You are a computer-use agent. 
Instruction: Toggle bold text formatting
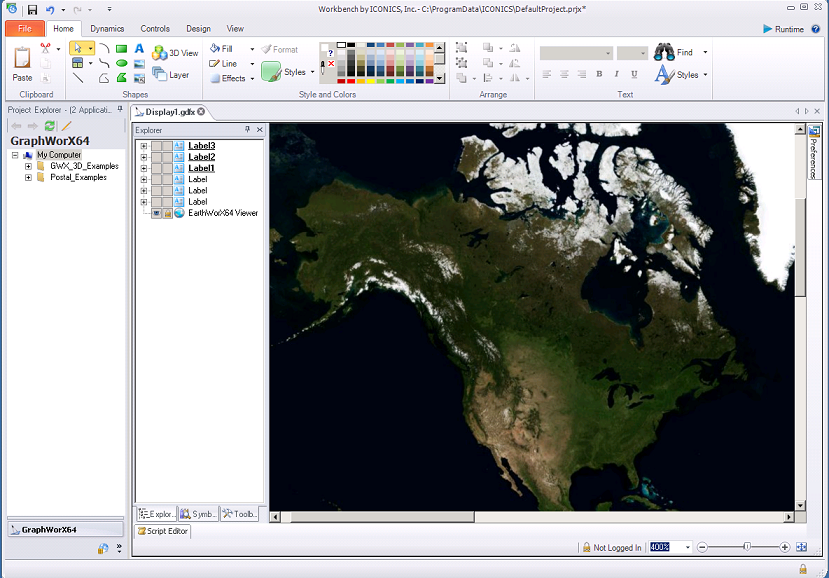pos(598,73)
